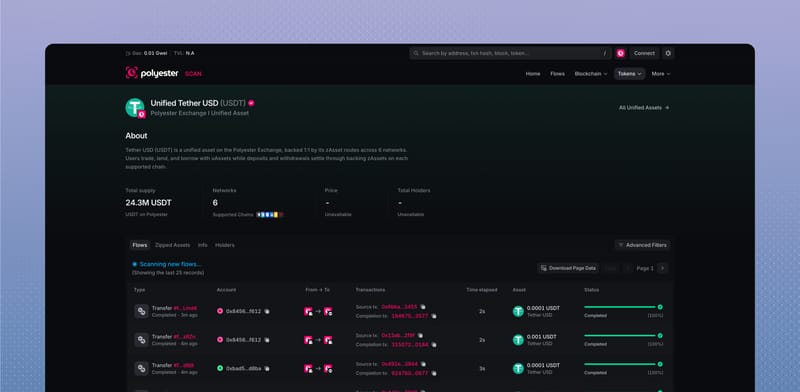800x392 pixels.
Task: Click the large Tether token logo in page header
Action: pos(135,108)
